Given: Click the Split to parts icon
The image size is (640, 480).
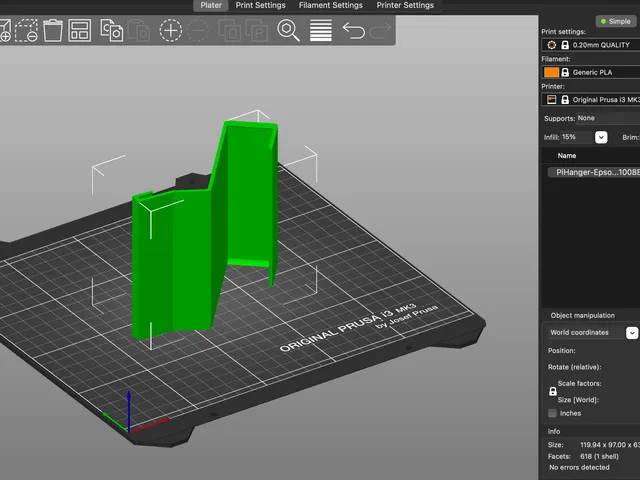Looking at the screenshot, I should (x=257, y=30).
